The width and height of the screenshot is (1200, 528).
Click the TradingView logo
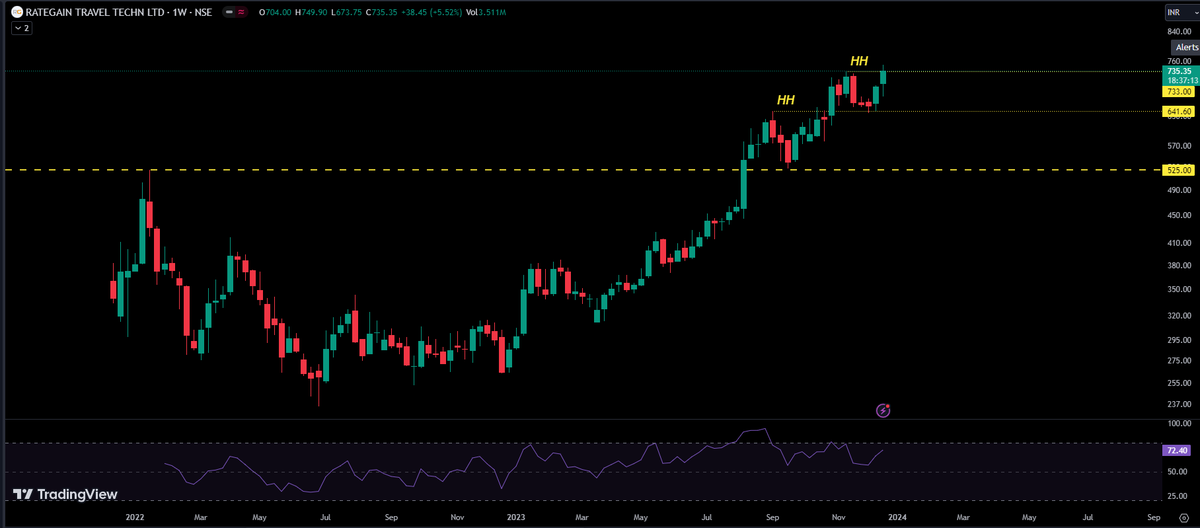click(x=65, y=494)
